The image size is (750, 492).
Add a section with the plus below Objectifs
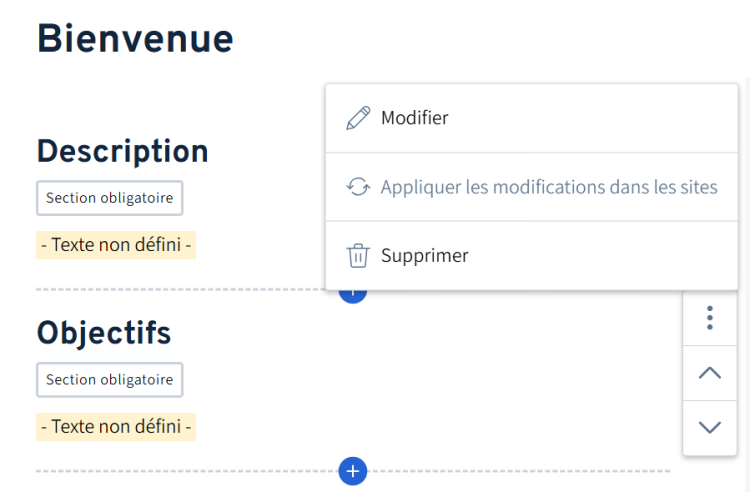click(353, 470)
